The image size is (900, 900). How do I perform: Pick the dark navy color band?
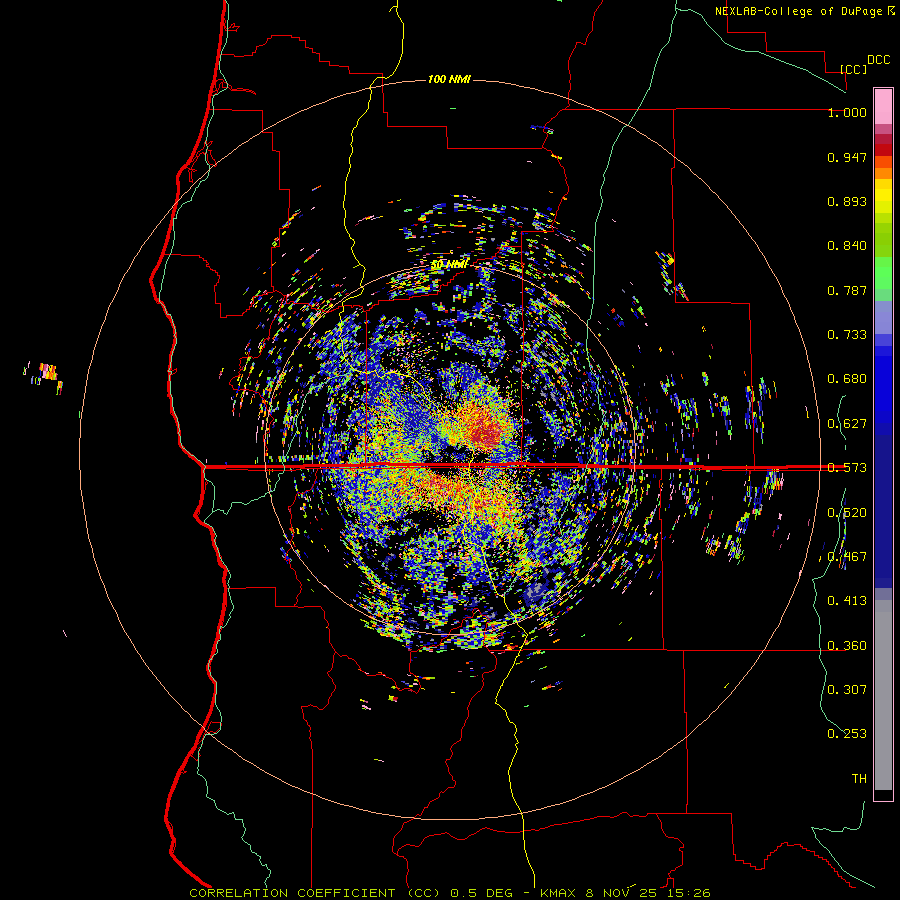pos(883,505)
